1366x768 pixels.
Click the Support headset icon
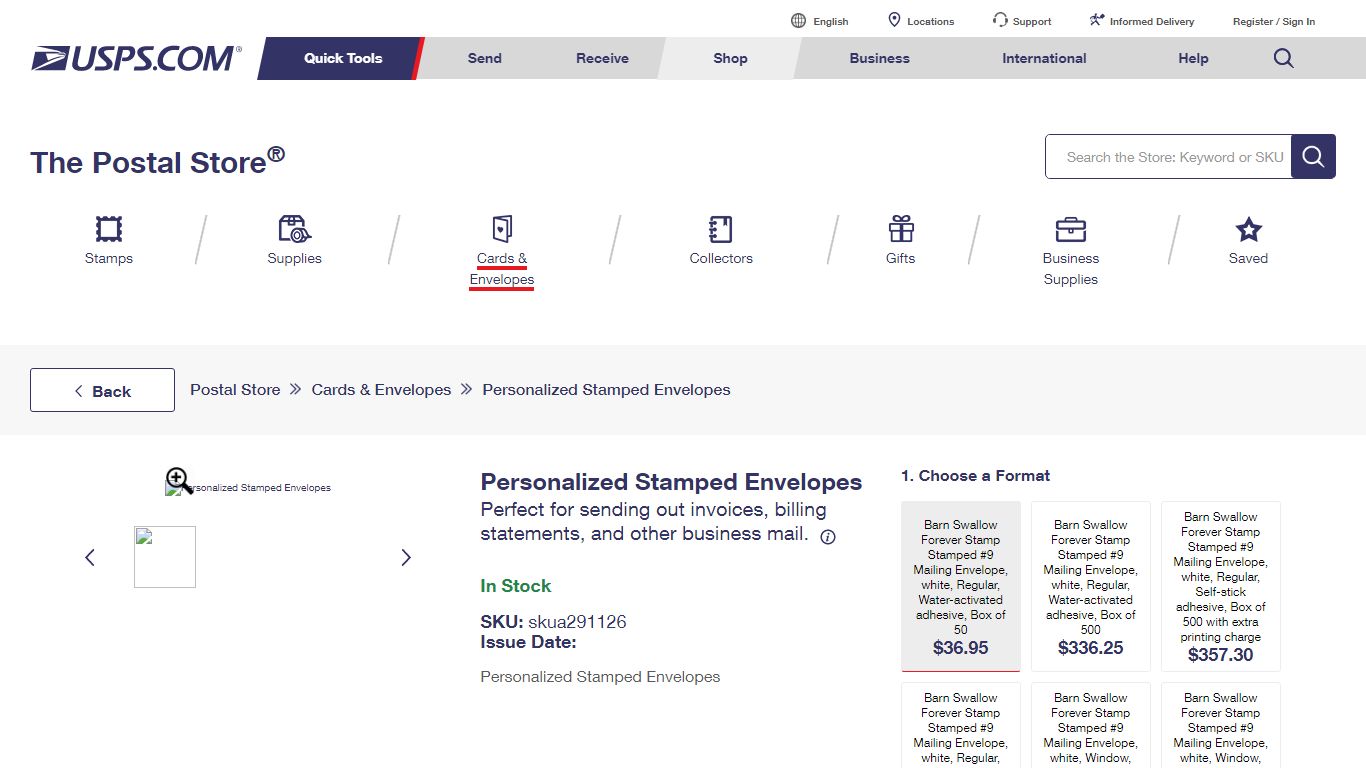point(1000,20)
